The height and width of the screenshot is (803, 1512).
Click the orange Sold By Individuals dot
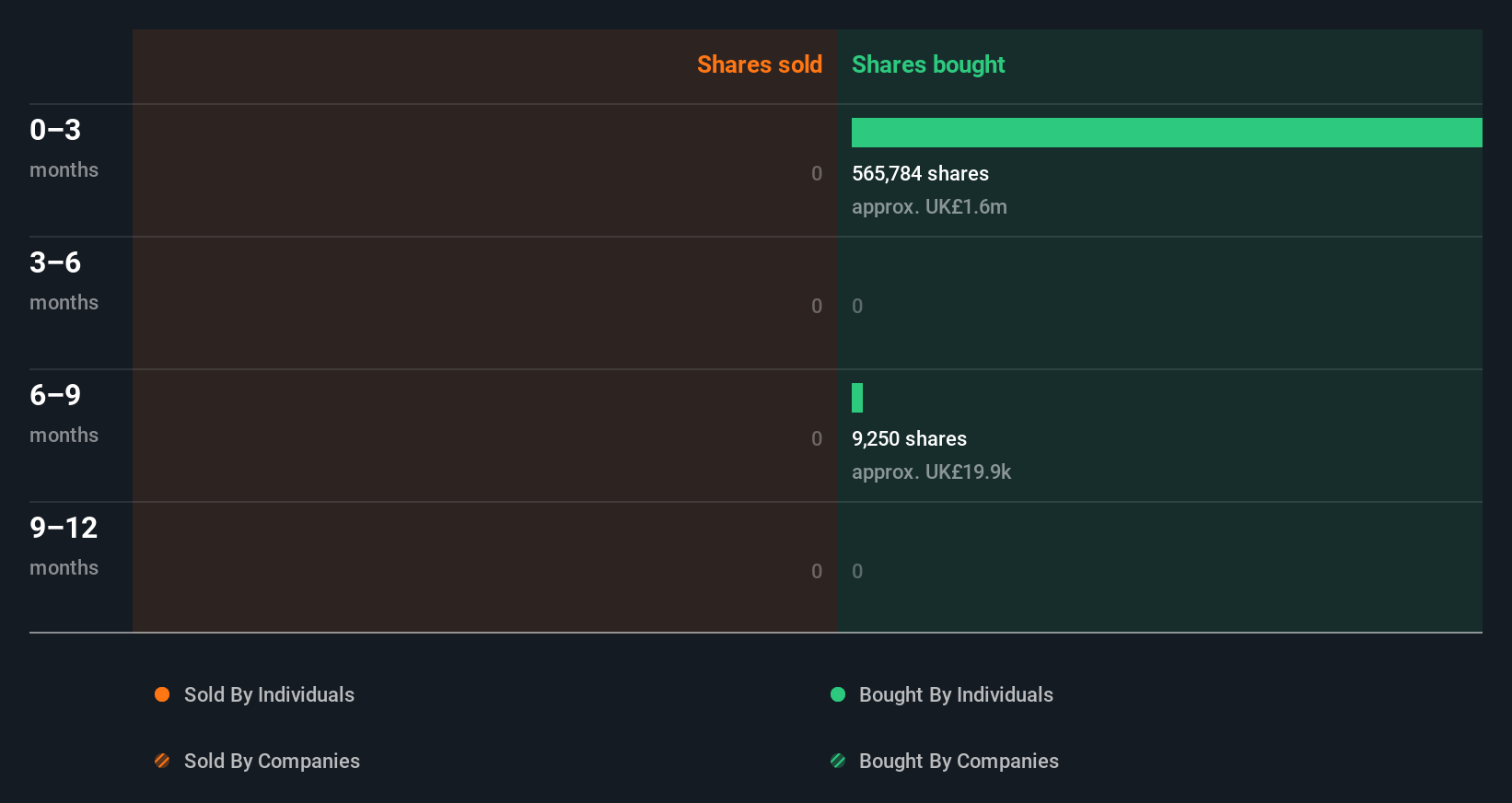point(162,694)
